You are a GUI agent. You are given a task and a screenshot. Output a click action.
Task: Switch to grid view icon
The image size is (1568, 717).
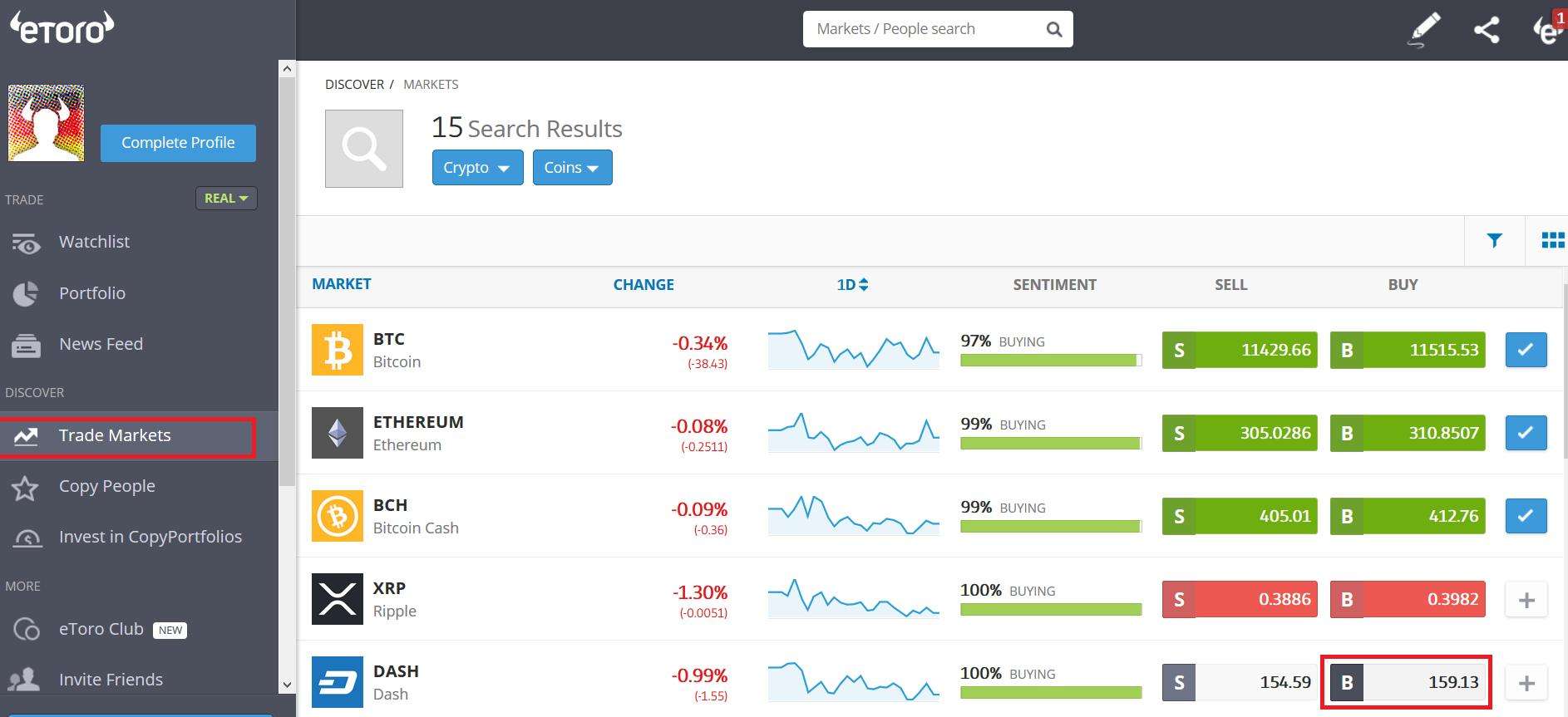click(x=1552, y=240)
